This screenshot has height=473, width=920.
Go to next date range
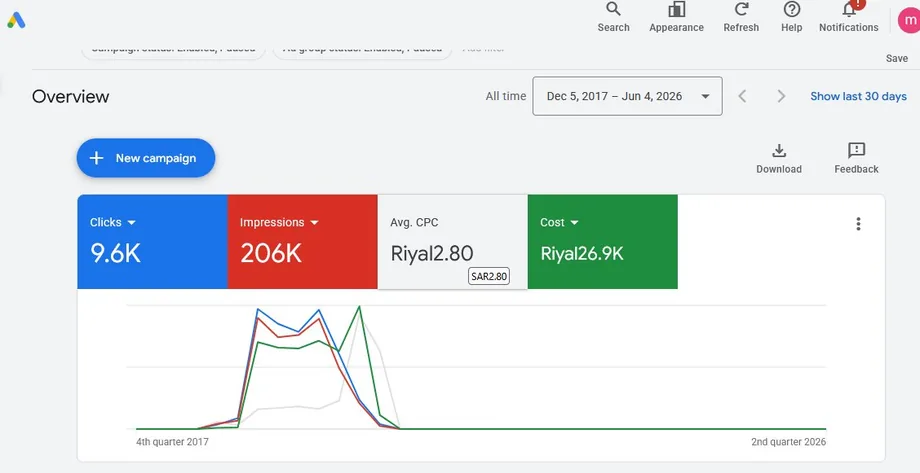coord(781,96)
